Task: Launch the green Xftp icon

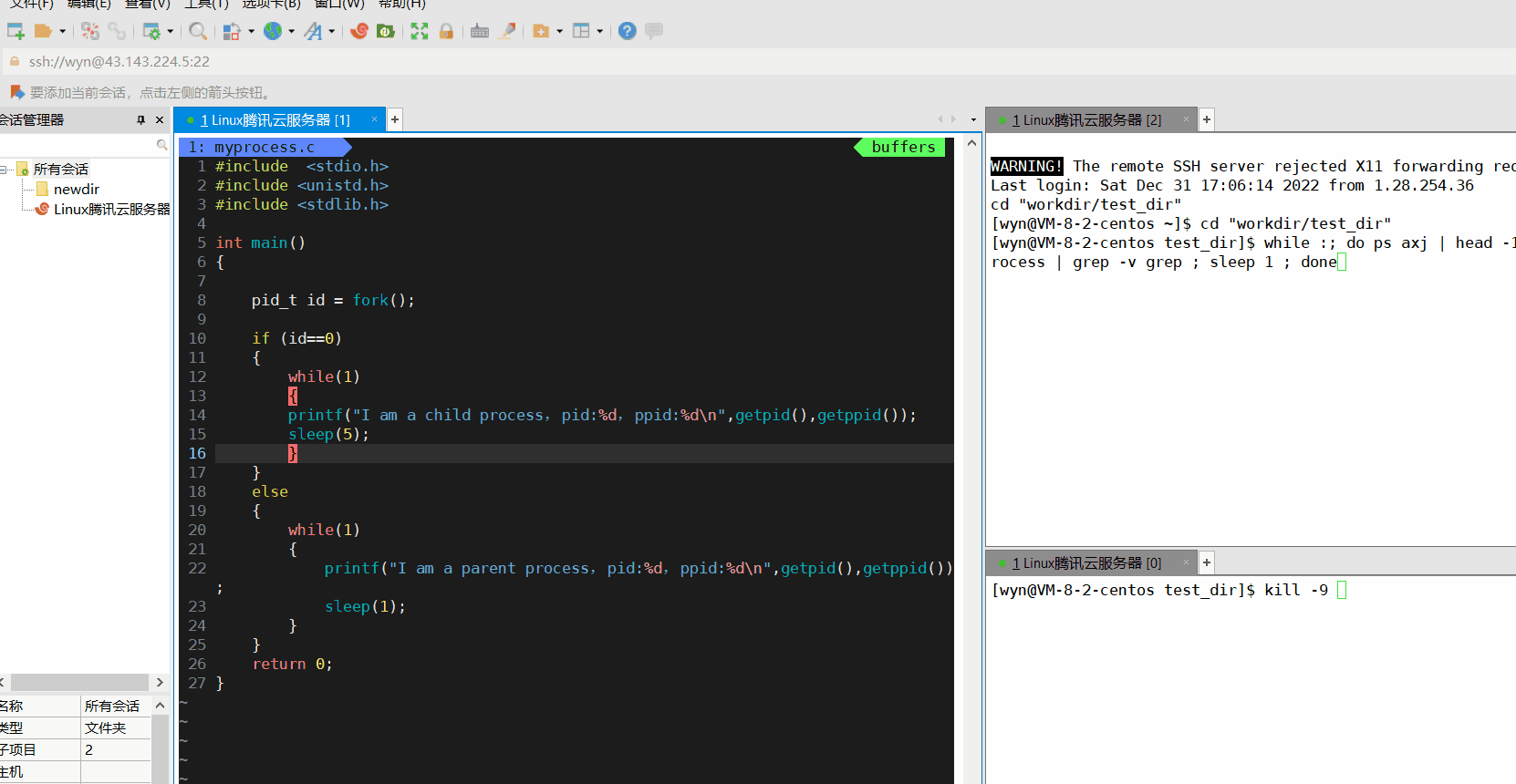Action: 386,31
